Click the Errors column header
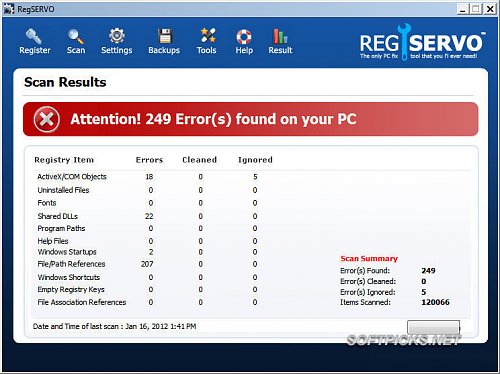The height and width of the screenshot is (374, 500). (149, 160)
